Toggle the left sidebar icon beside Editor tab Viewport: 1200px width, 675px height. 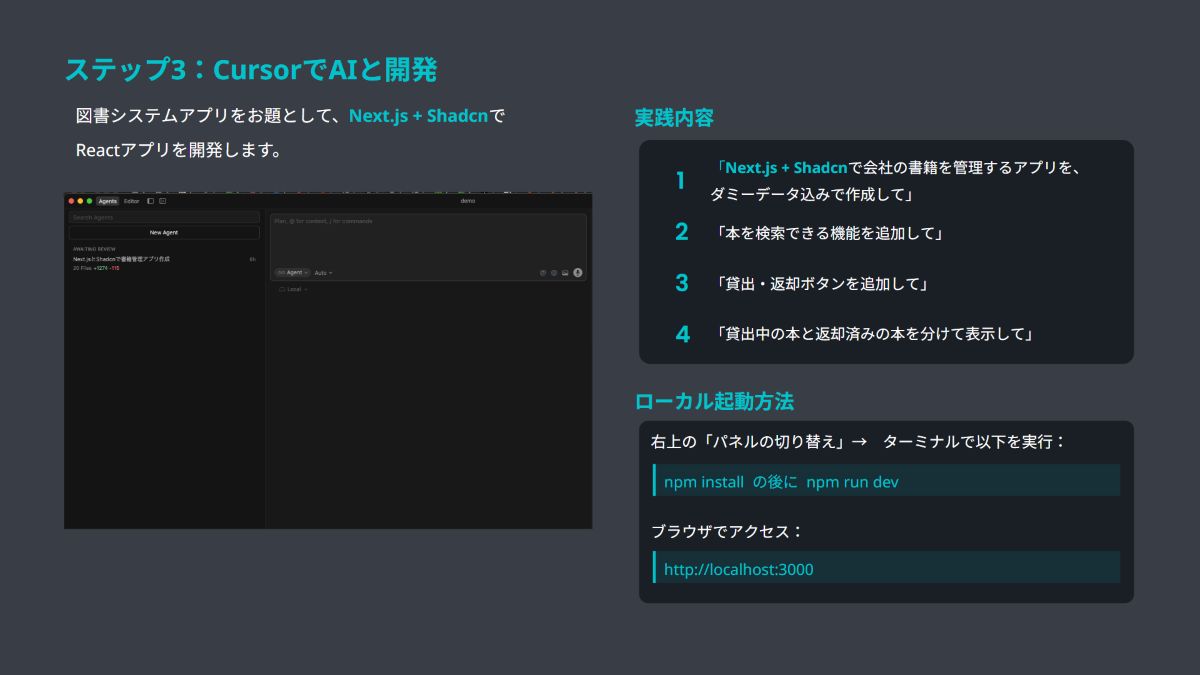coord(150,201)
